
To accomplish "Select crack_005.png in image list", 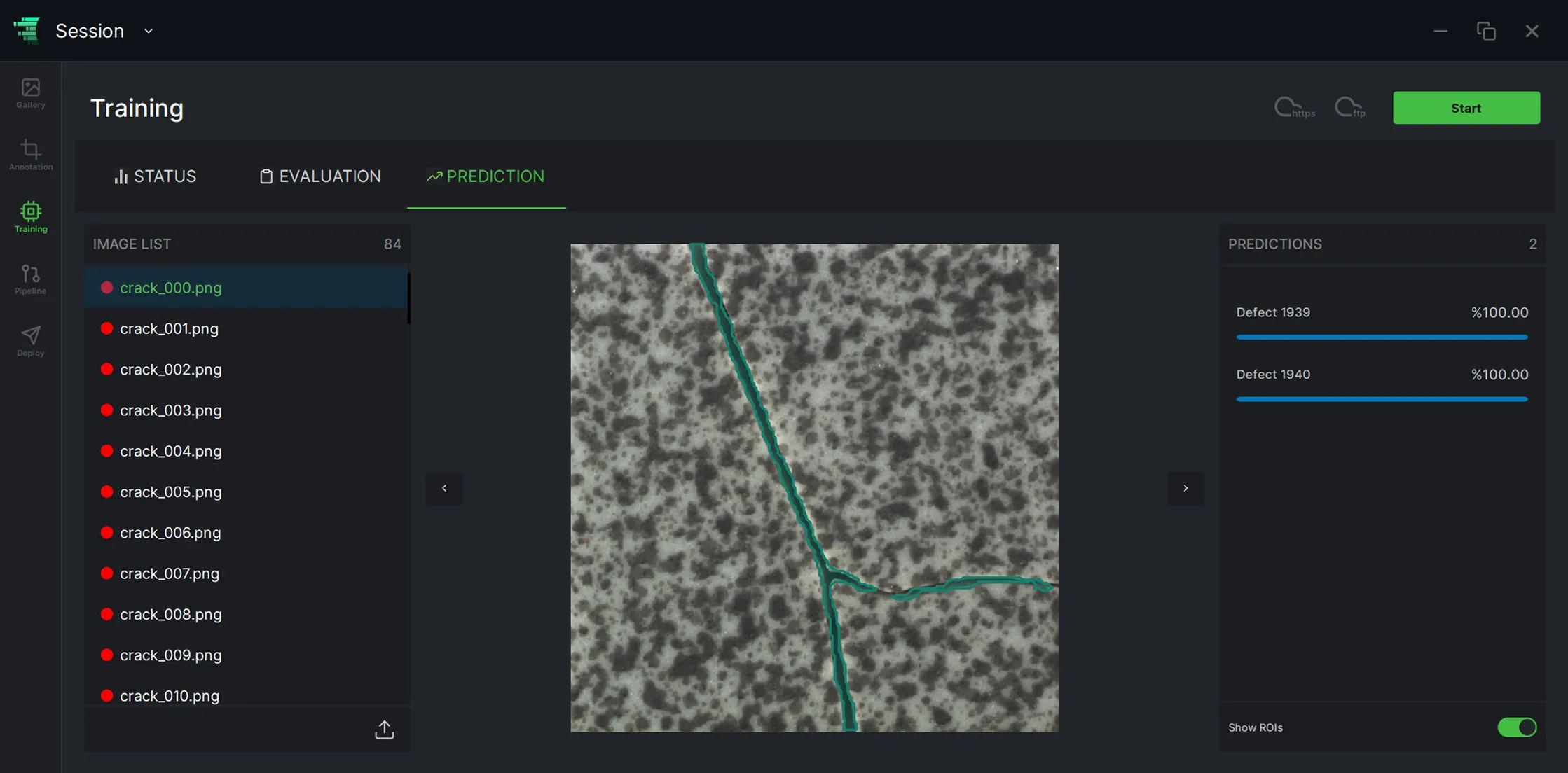I will point(246,492).
